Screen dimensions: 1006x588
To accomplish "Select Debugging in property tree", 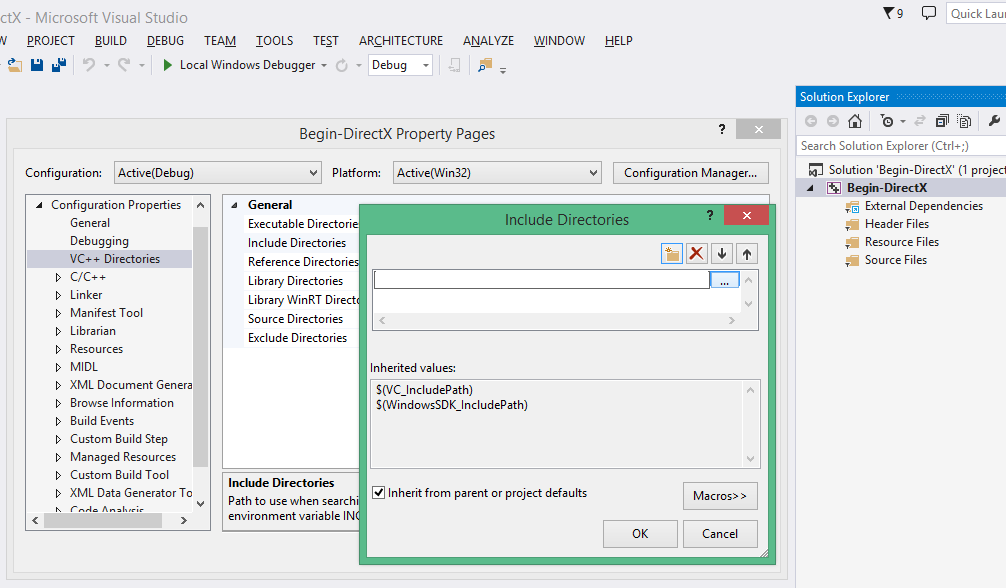I will pyautogui.click(x=99, y=241).
